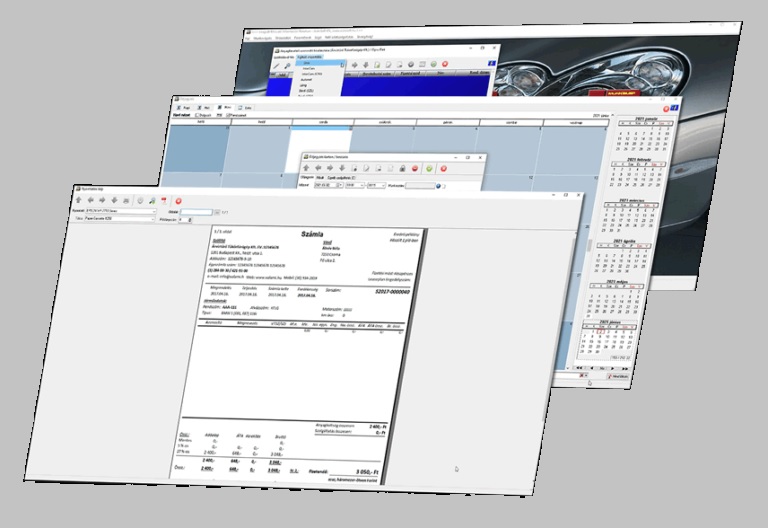
Task: Click the magnifier icon in print preview toolbar
Action: [152, 201]
